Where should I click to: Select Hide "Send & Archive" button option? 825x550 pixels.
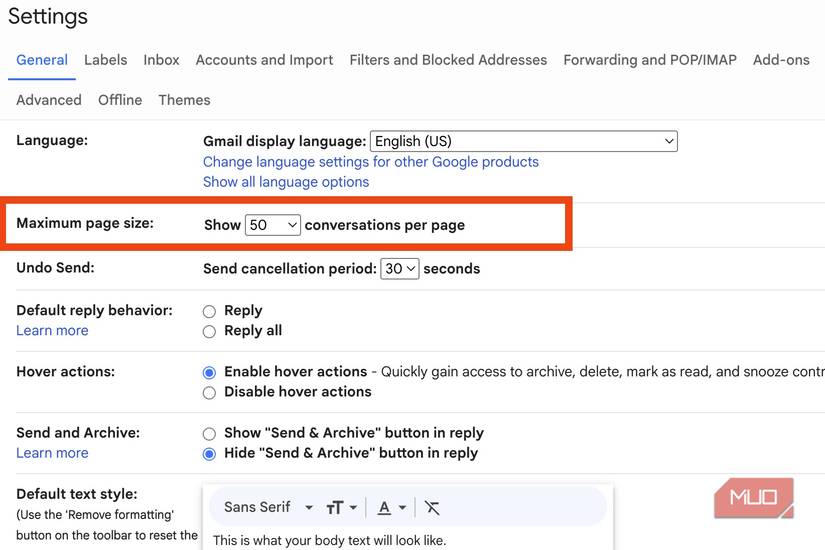pos(209,454)
